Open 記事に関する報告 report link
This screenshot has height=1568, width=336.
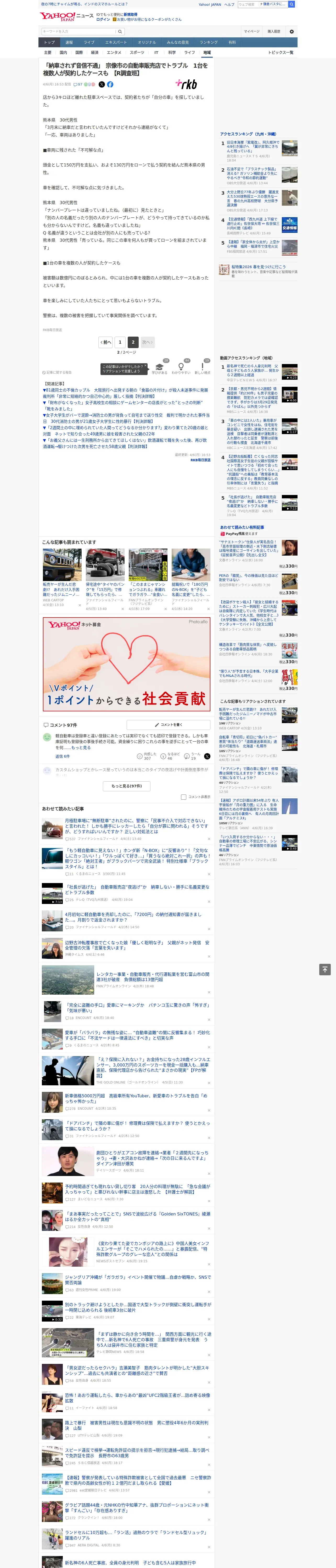coord(57,372)
